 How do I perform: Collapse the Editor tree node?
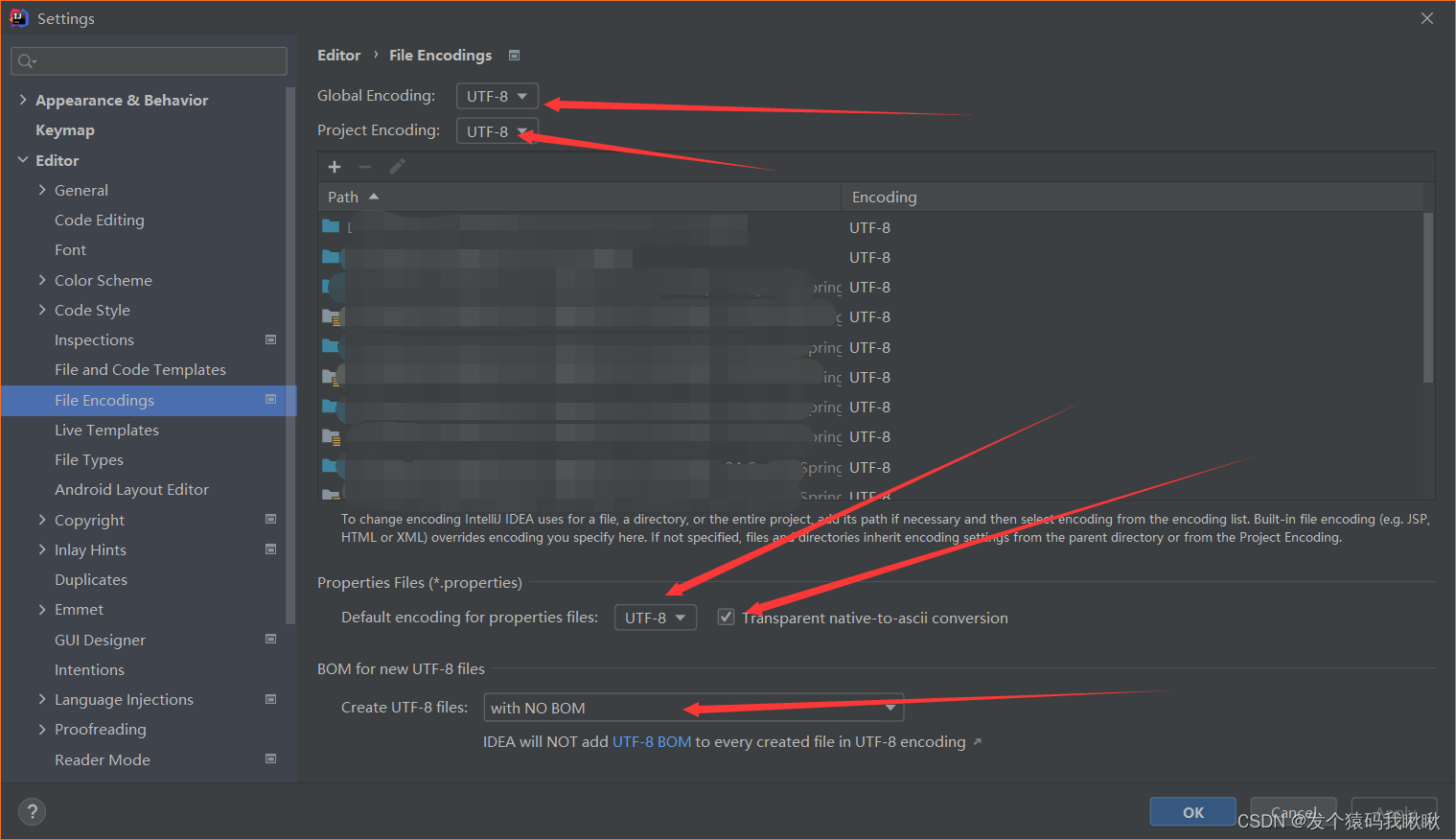pyautogui.click(x=23, y=160)
